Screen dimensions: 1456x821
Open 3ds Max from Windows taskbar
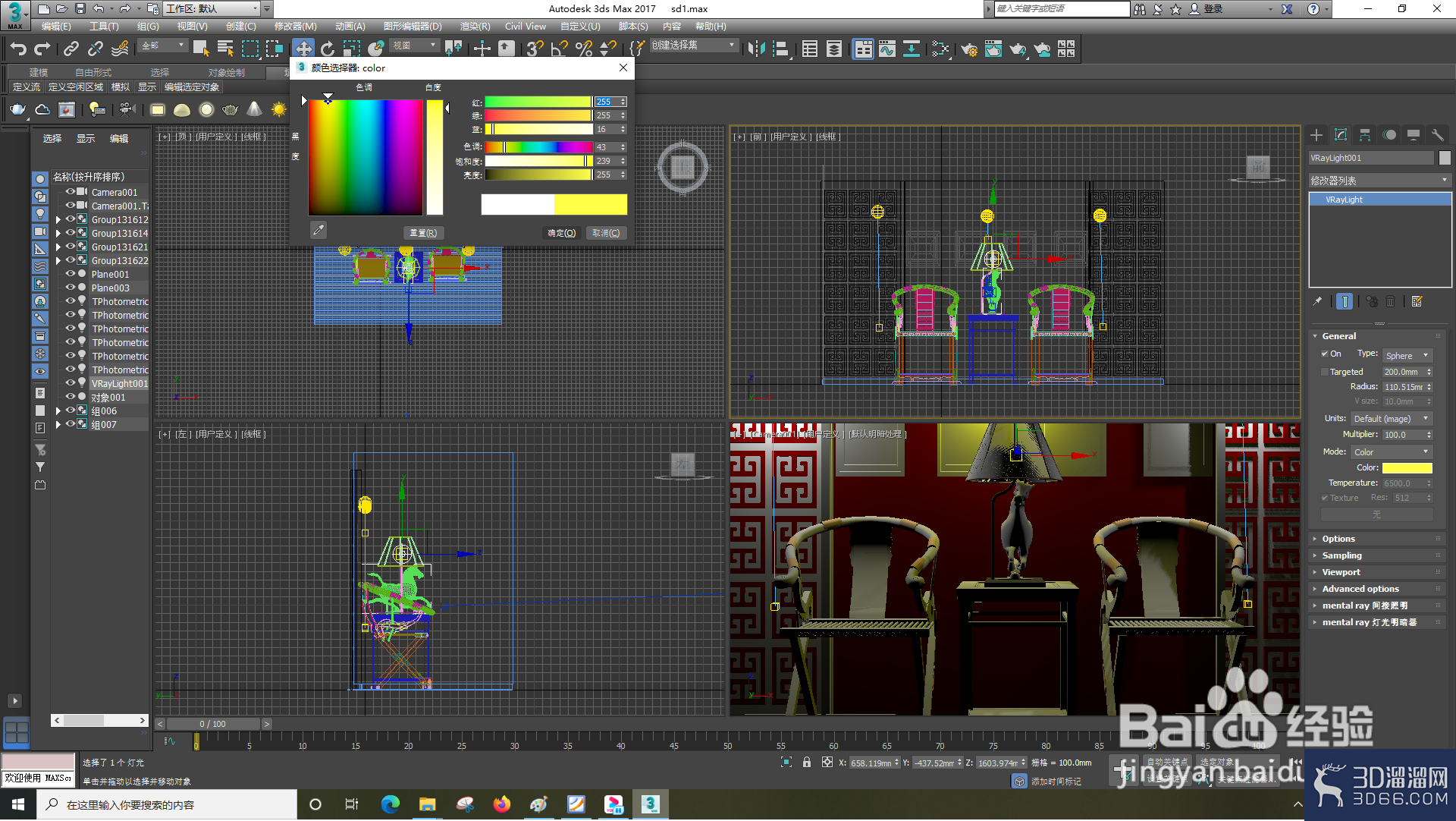651,804
